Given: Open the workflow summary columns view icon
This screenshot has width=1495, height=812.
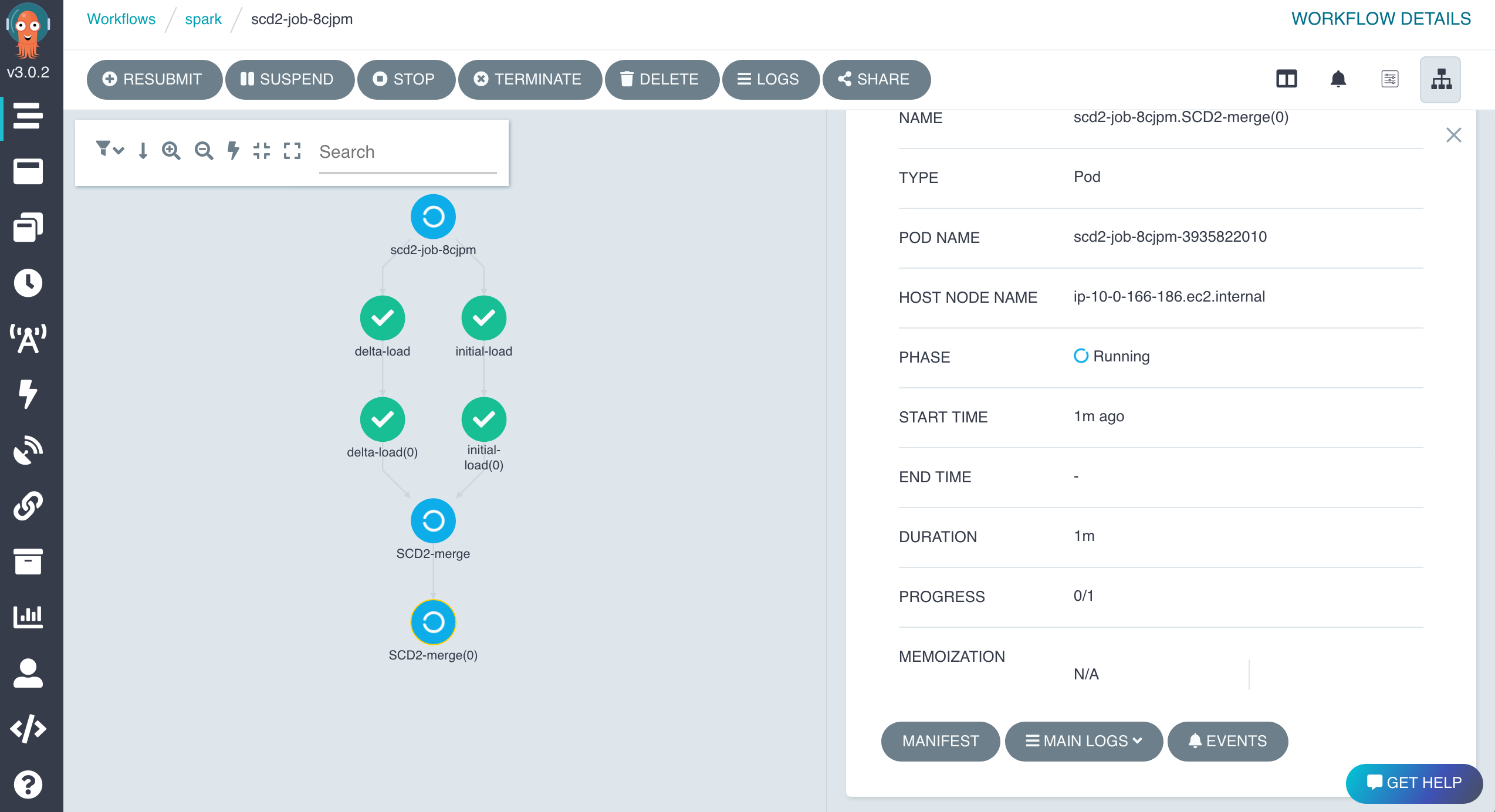Looking at the screenshot, I should 1287,79.
